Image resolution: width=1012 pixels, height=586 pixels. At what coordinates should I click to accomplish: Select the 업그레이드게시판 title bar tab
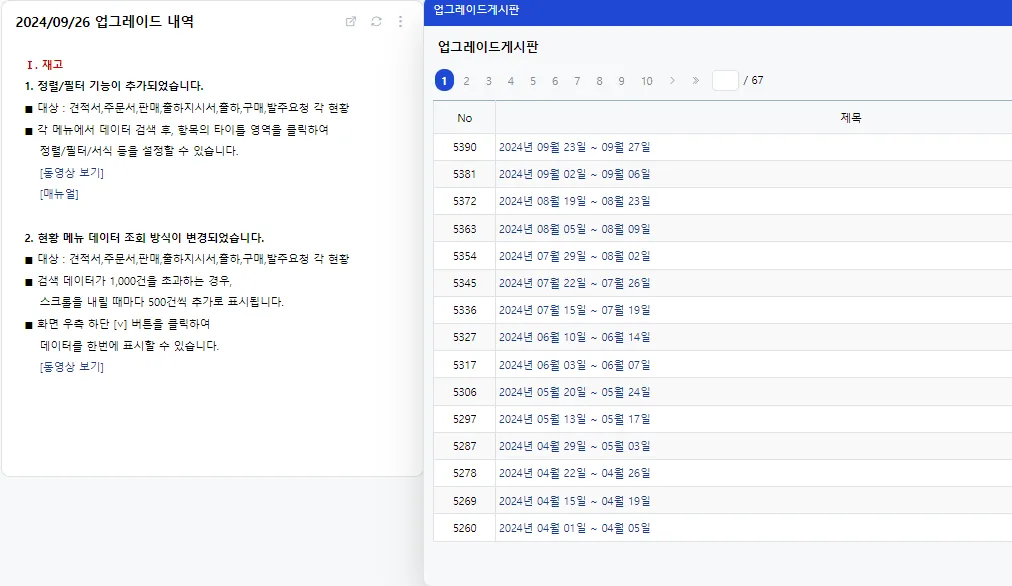tap(476, 10)
